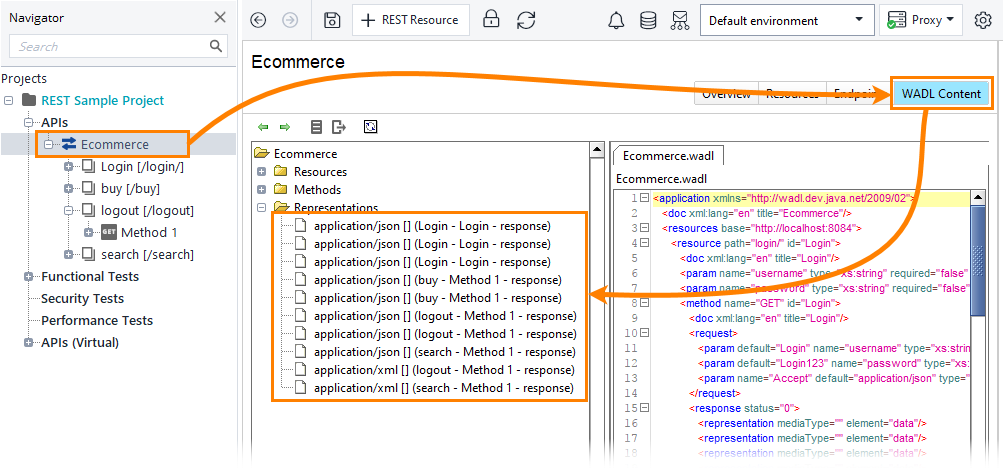Expand the APIs (Virtual) node
The height and width of the screenshot is (469, 1003).
(28, 342)
